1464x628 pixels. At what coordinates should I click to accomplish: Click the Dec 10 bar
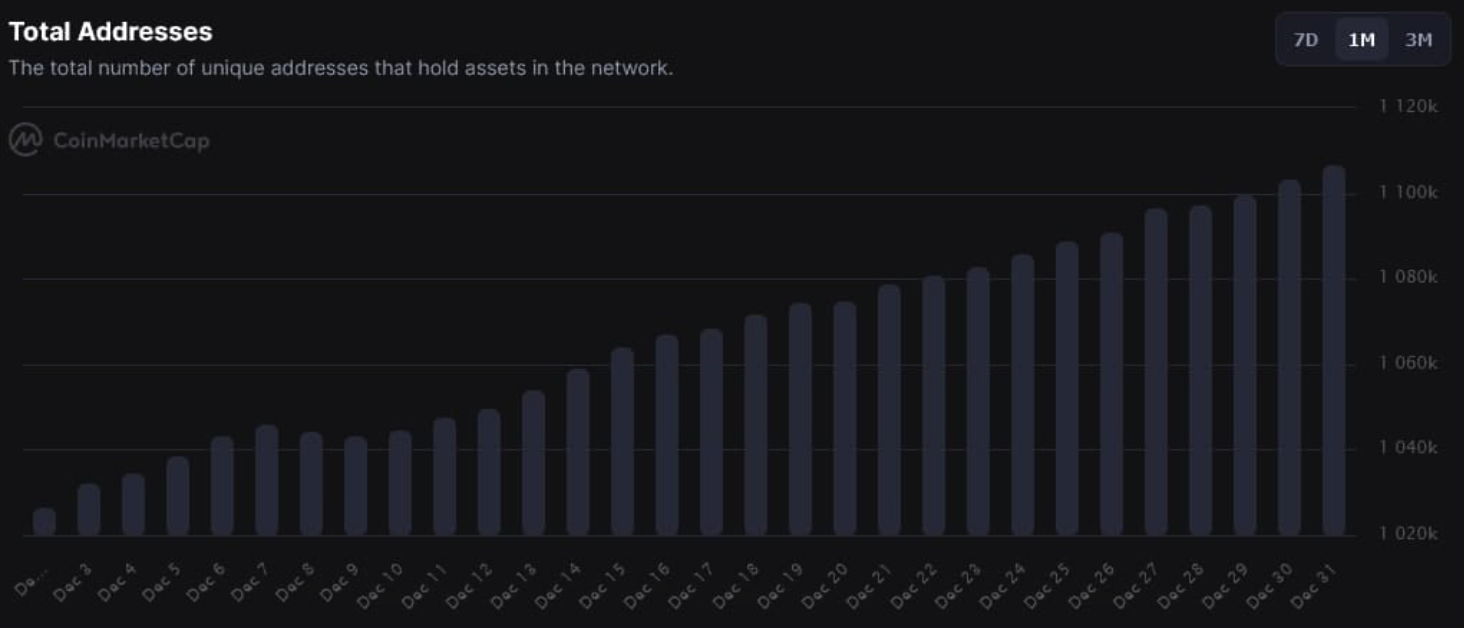point(400,482)
